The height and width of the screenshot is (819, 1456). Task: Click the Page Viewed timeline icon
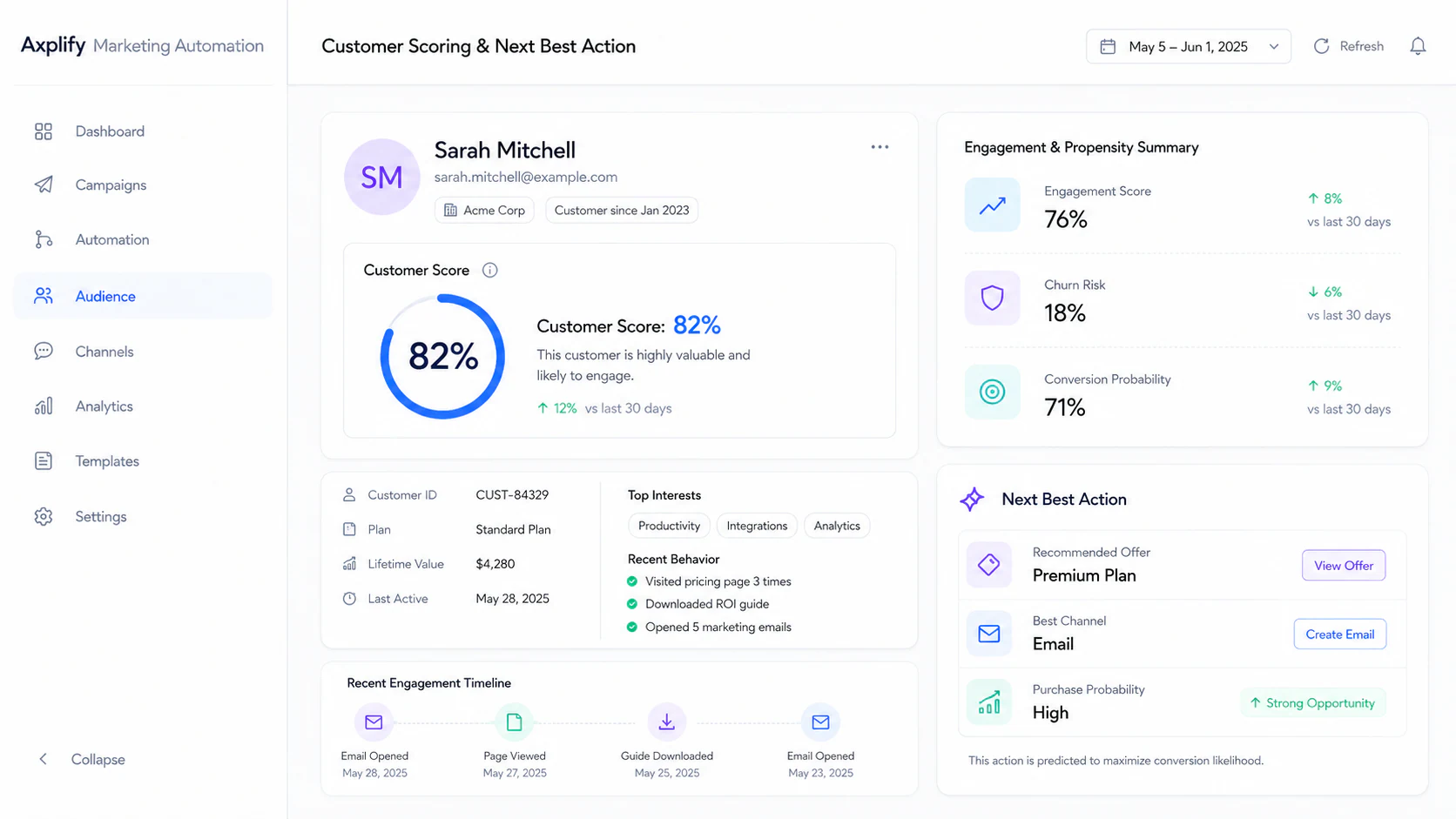click(x=515, y=722)
